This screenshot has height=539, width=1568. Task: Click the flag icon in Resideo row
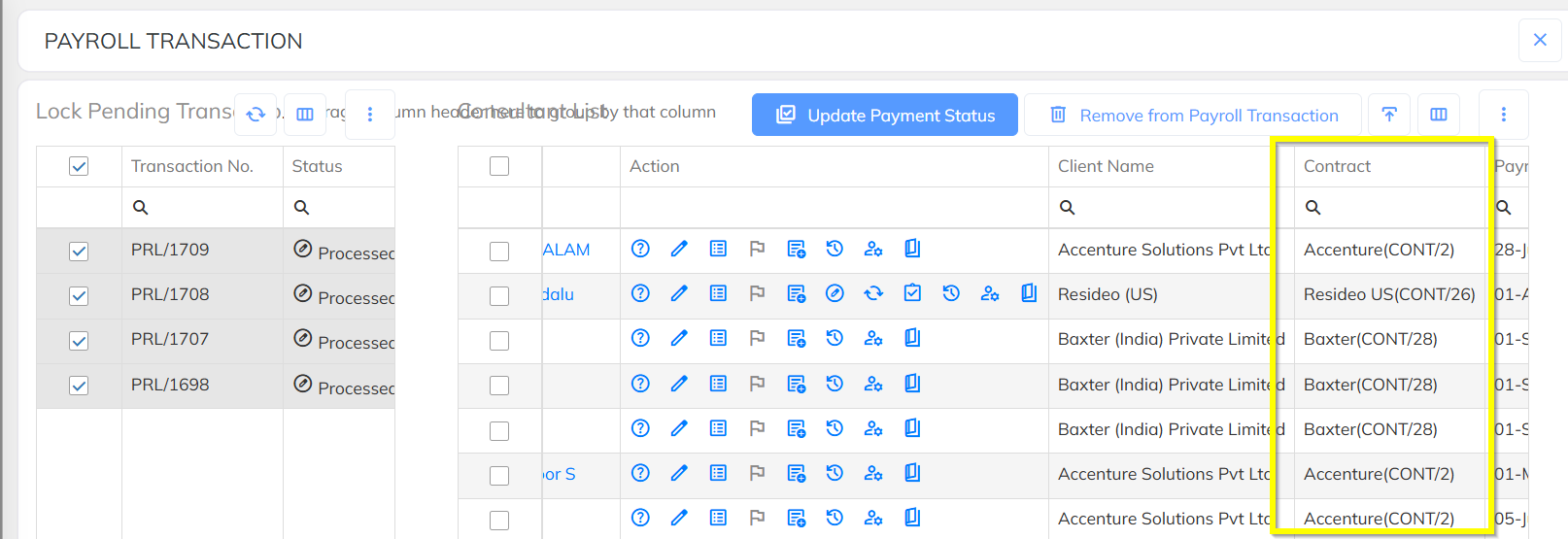coord(757,293)
